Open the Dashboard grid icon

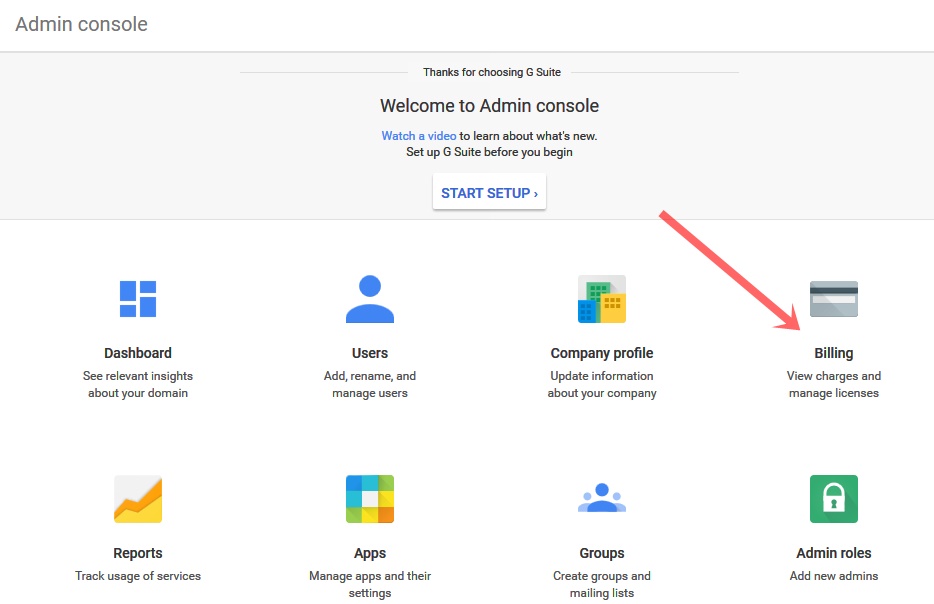[x=138, y=299]
